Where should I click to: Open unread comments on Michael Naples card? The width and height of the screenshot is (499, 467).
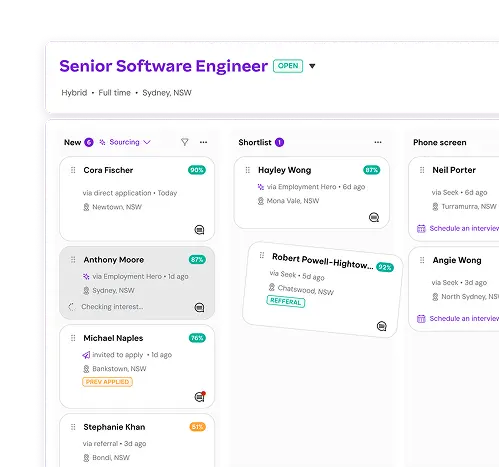(x=199, y=397)
